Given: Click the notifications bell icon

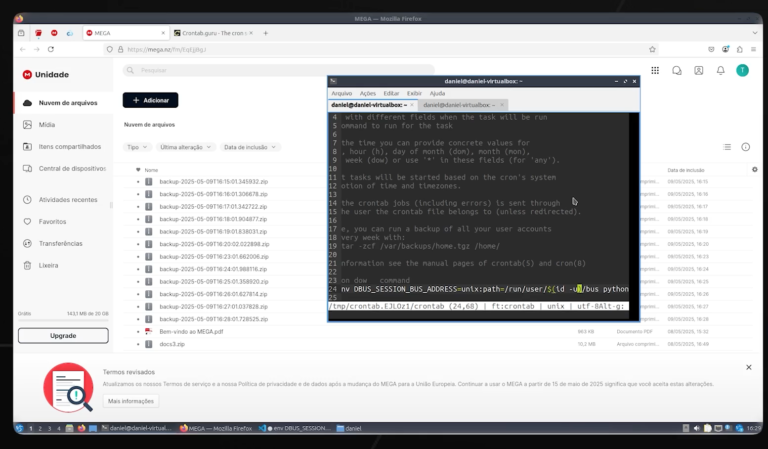Looking at the screenshot, I should 720,70.
